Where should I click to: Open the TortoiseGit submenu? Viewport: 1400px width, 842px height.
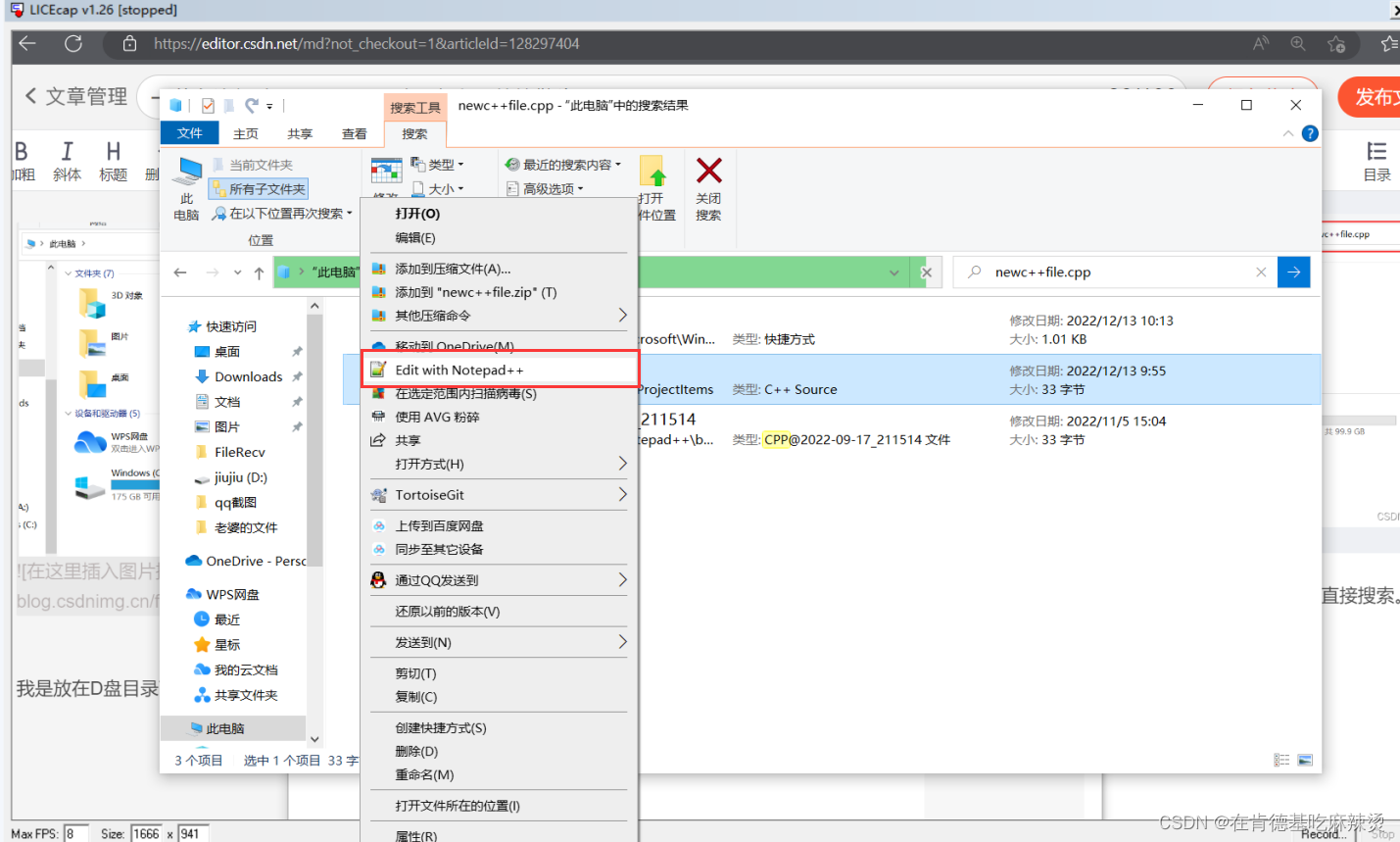[499, 495]
